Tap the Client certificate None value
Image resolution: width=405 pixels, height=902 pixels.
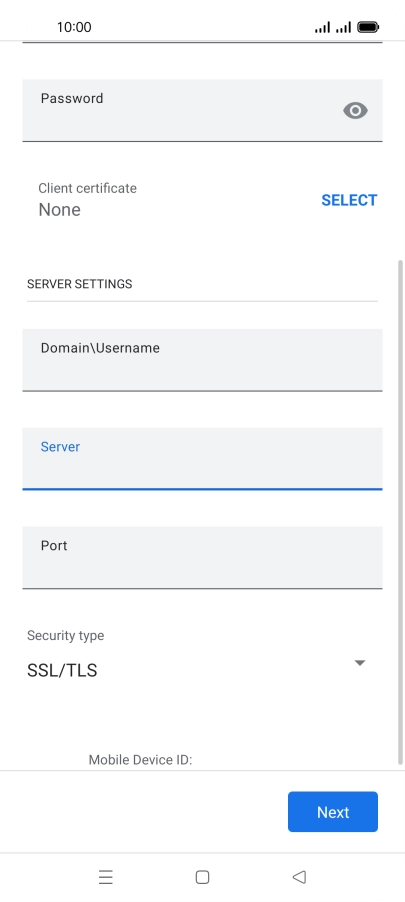pyautogui.click(x=59, y=210)
